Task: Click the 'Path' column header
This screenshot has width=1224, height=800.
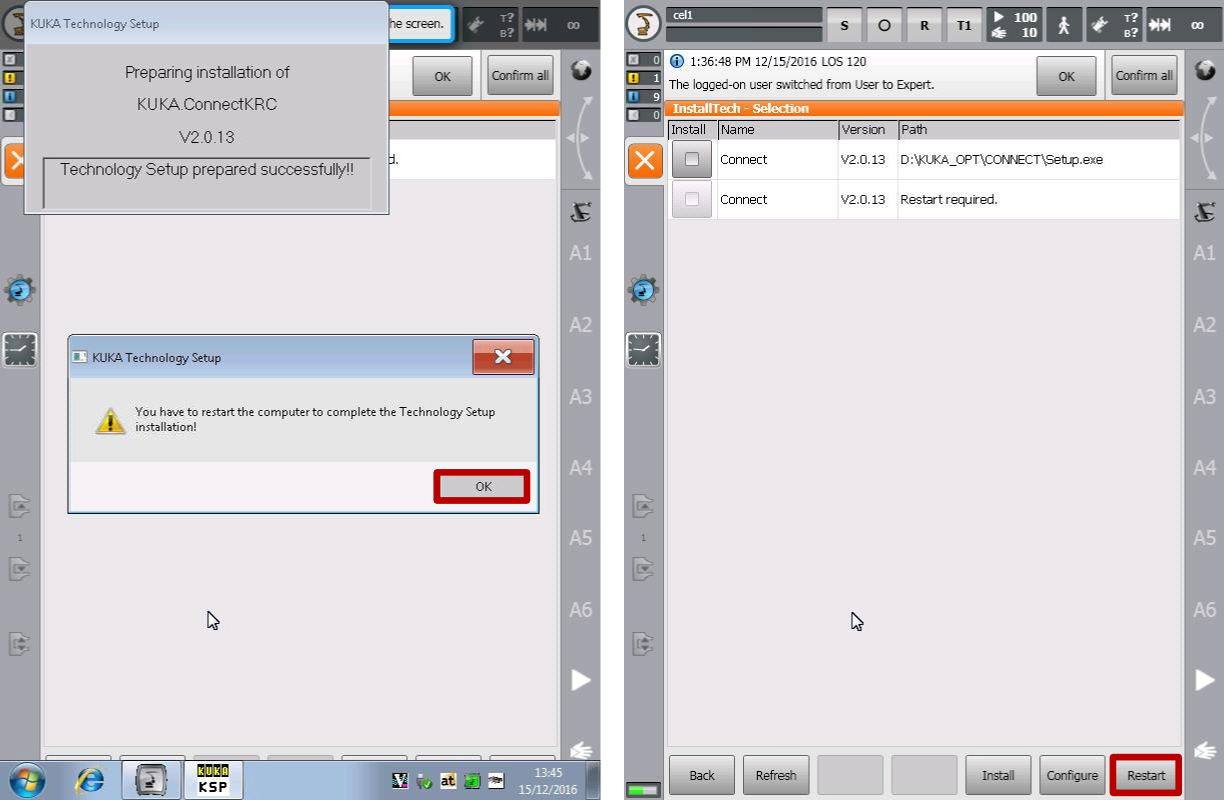Action: pyautogui.click(x=1038, y=130)
